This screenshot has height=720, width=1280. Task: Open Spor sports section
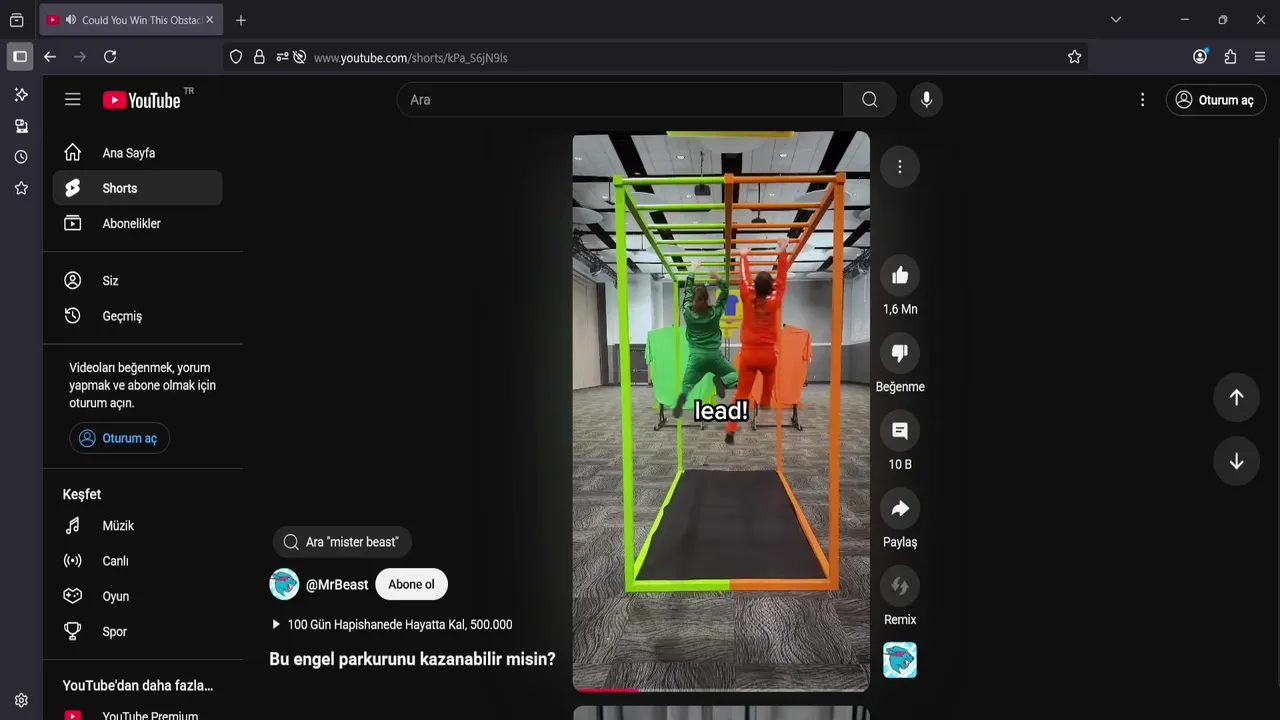point(137,631)
